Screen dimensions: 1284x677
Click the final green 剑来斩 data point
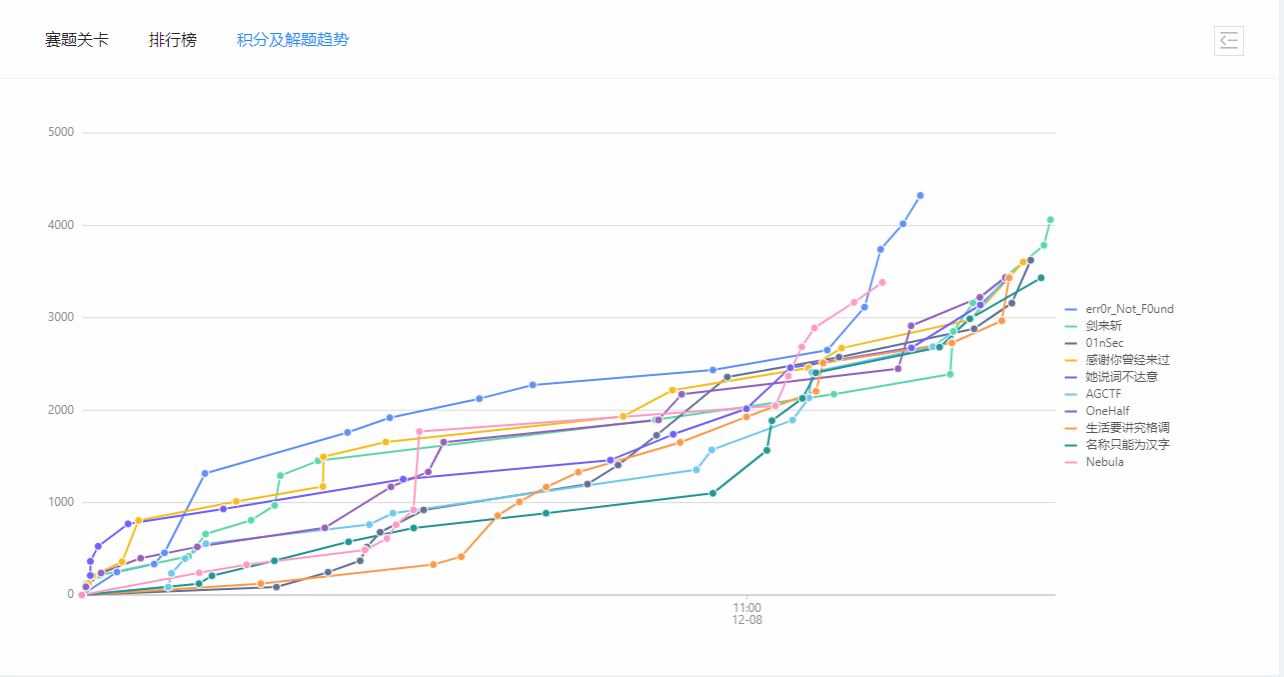[1050, 220]
